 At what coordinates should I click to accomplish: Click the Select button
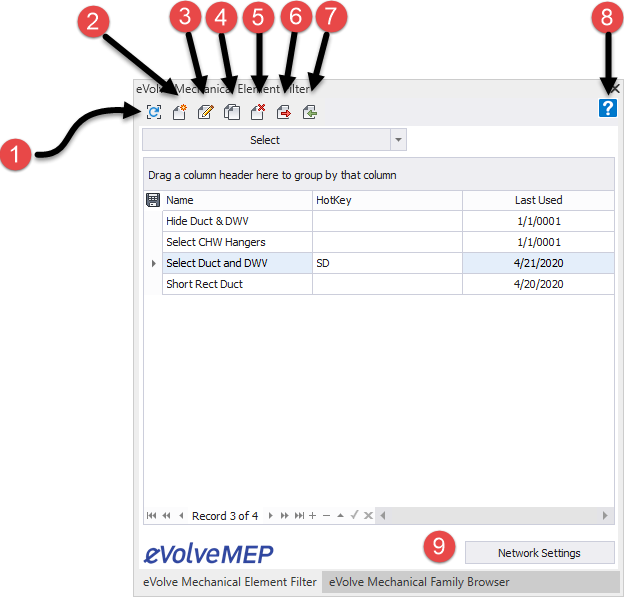point(266,140)
